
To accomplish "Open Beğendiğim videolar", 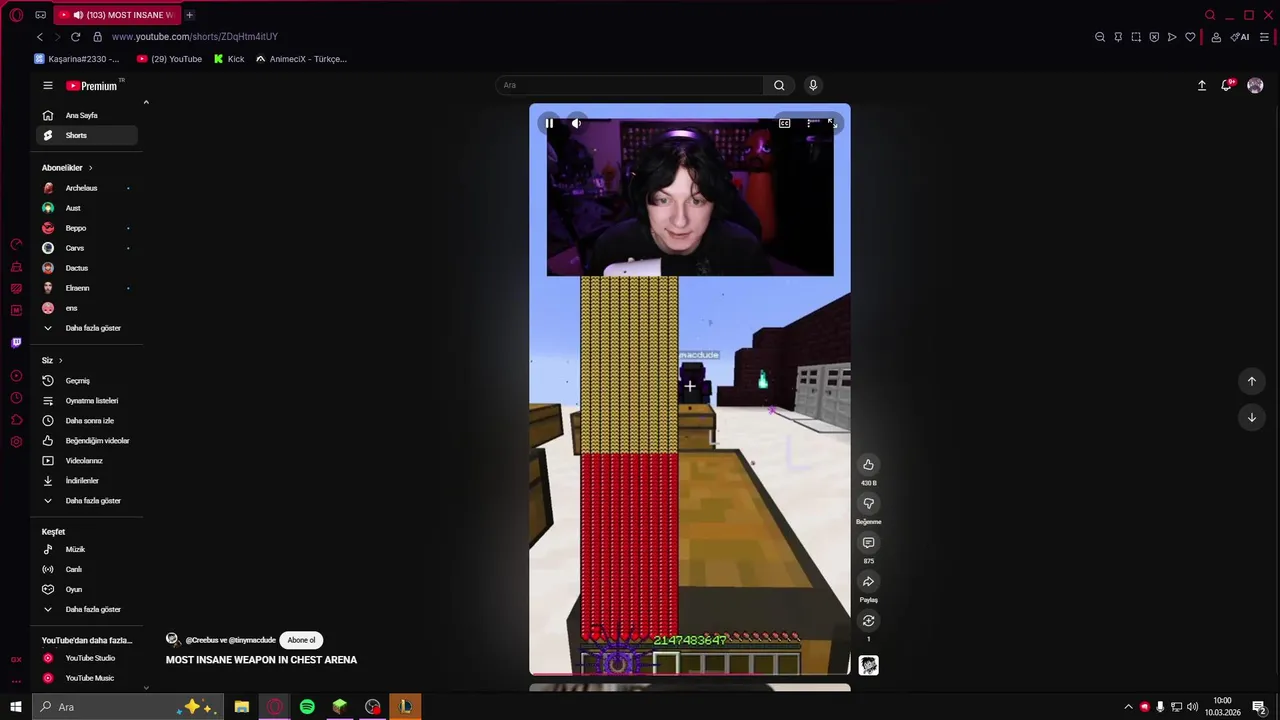I will (x=87, y=441).
